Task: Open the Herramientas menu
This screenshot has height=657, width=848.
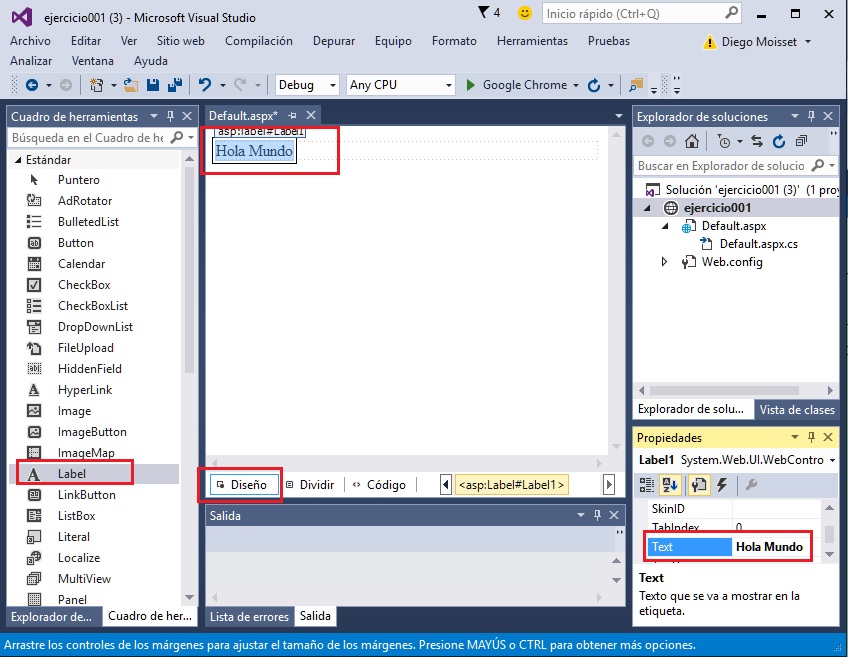Action: point(532,41)
